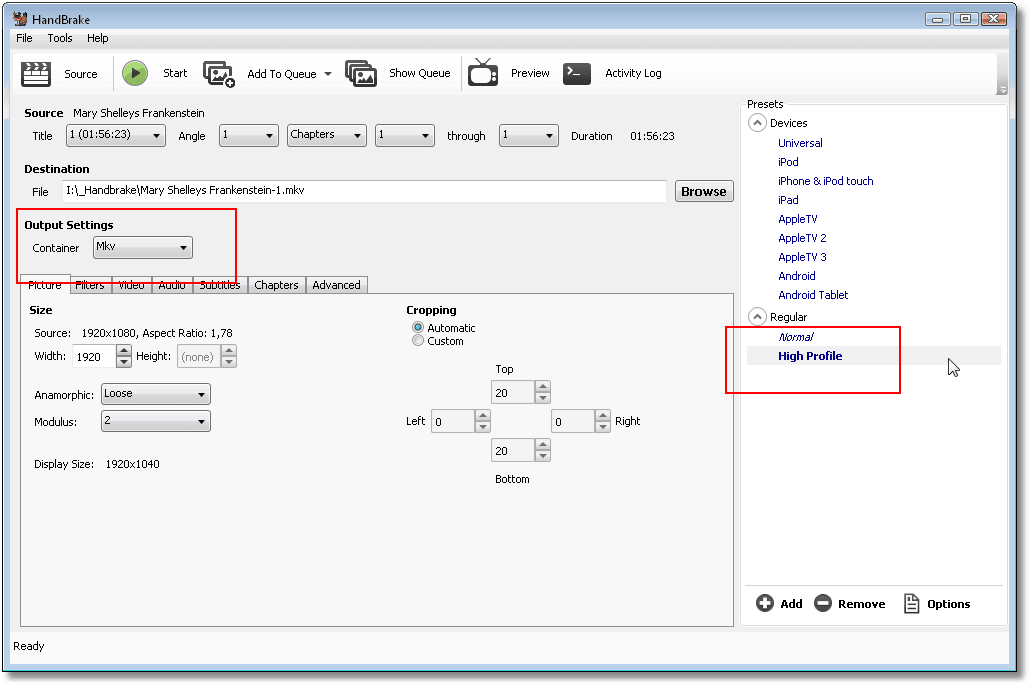1031x686 pixels.
Task: Select the Universal preset
Action: (800, 143)
